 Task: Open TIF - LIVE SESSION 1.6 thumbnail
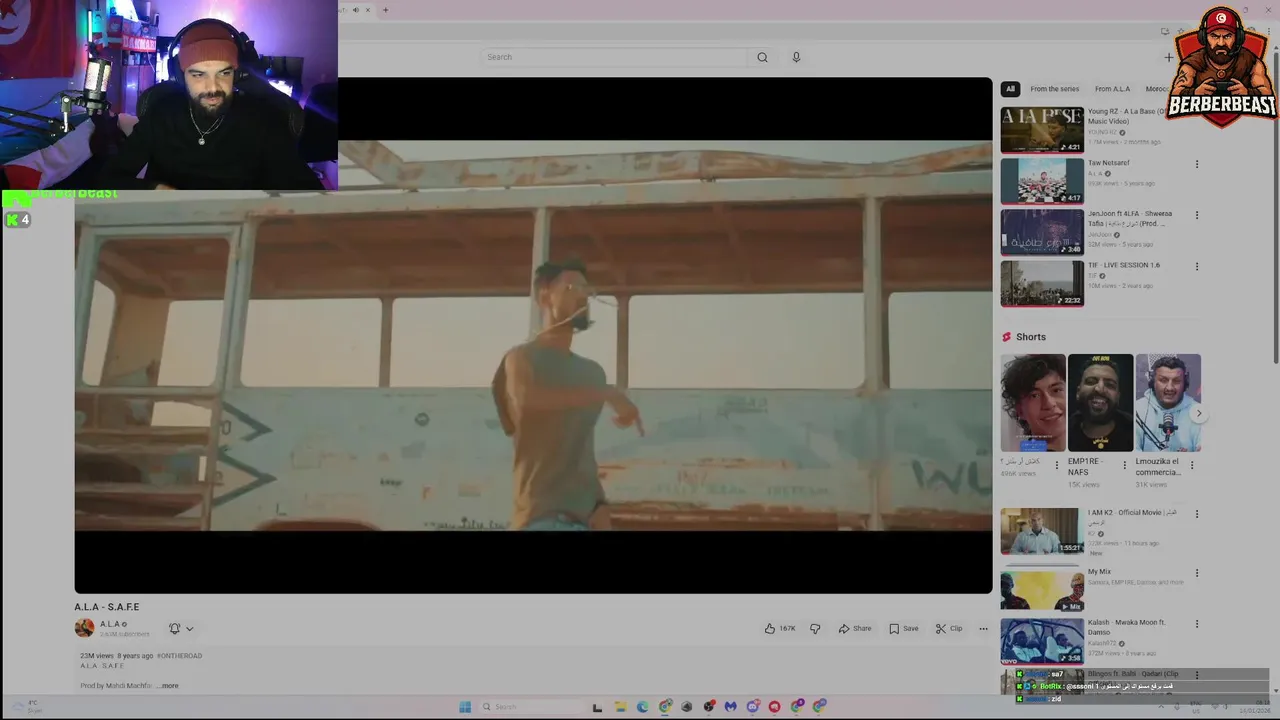coord(1042,283)
